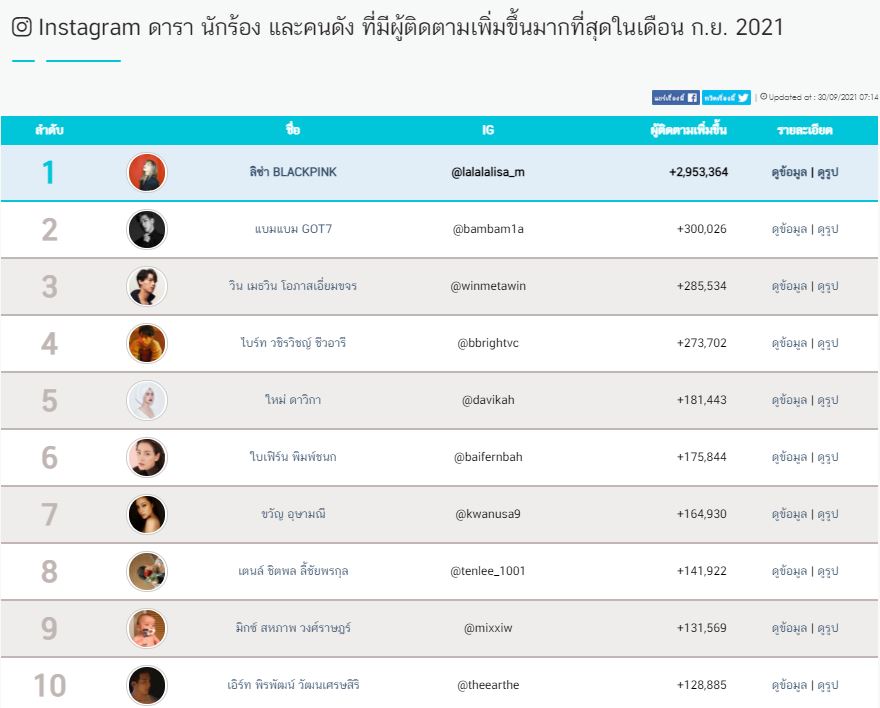Click the Instagram logo in the heading
The image size is (880, 708).
[20, 28]
